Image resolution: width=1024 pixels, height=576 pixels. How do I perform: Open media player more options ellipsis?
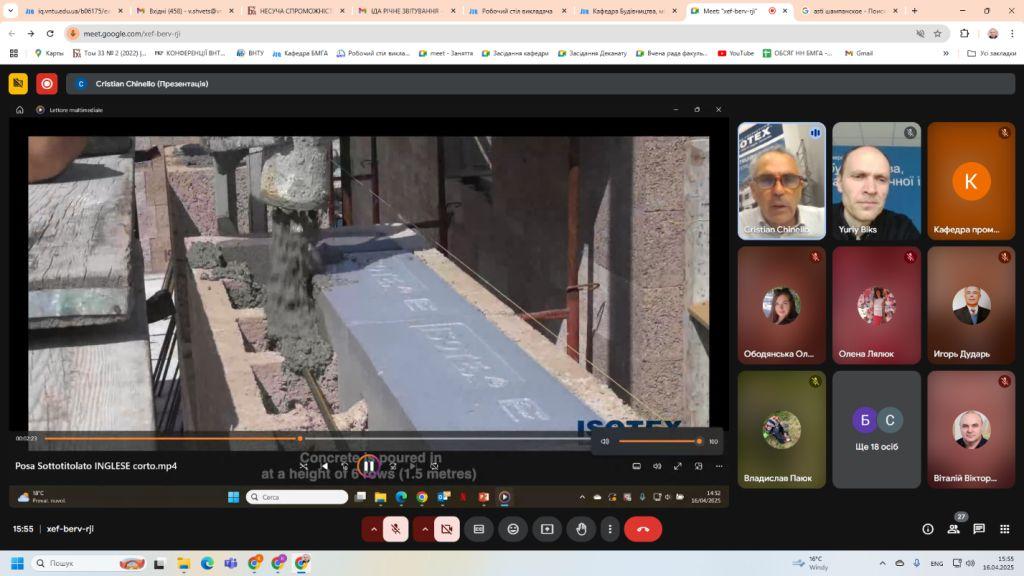(719, 466)
